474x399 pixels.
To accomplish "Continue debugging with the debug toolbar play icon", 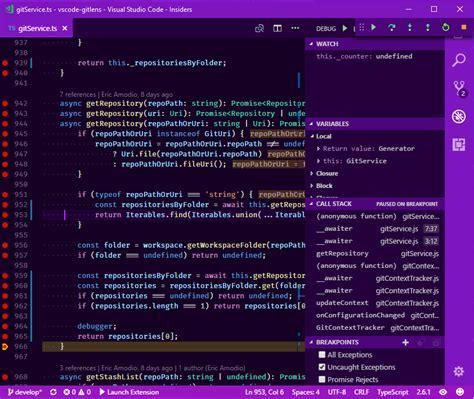I will pyautogui.click(x=374, y=27).
